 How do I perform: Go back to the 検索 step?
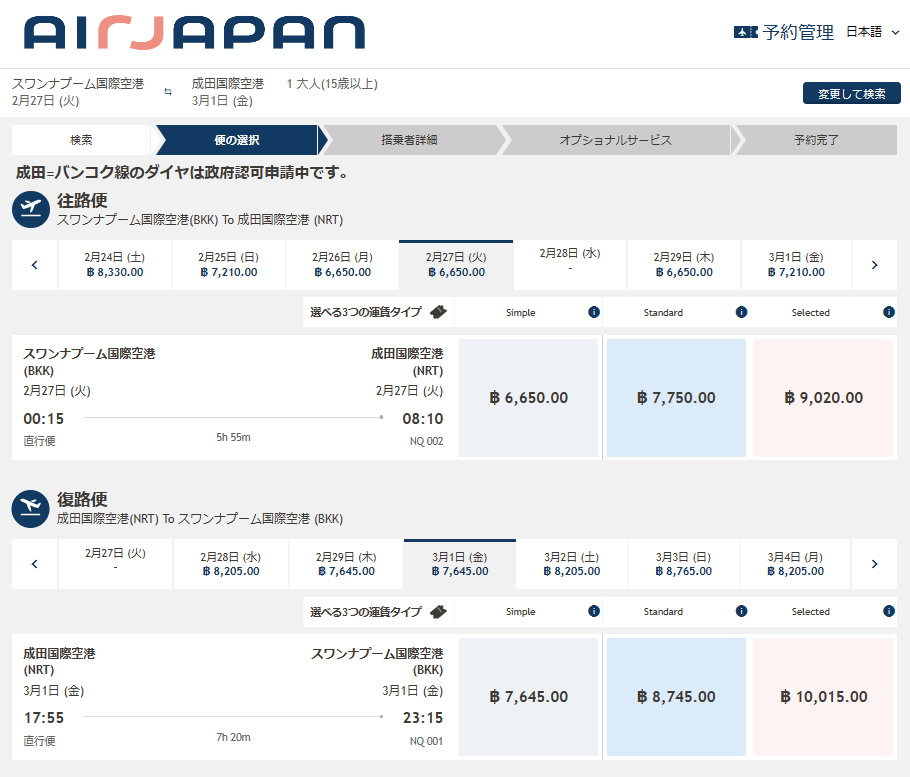tap(81, 140)
